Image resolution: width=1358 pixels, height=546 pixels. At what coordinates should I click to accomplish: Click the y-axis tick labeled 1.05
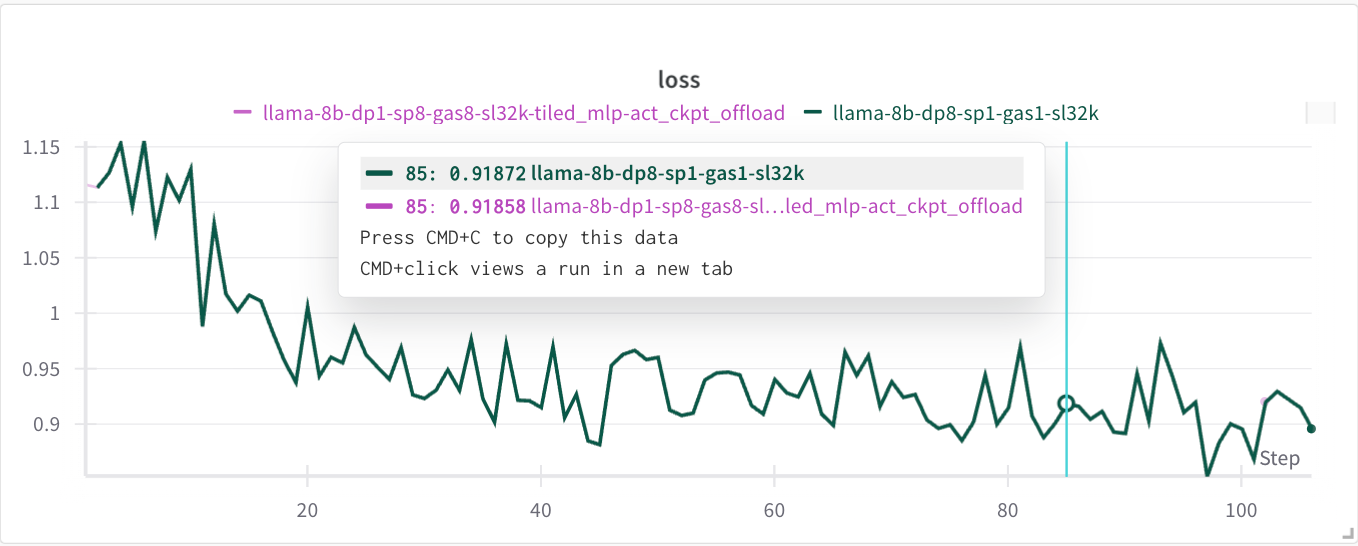40,258
